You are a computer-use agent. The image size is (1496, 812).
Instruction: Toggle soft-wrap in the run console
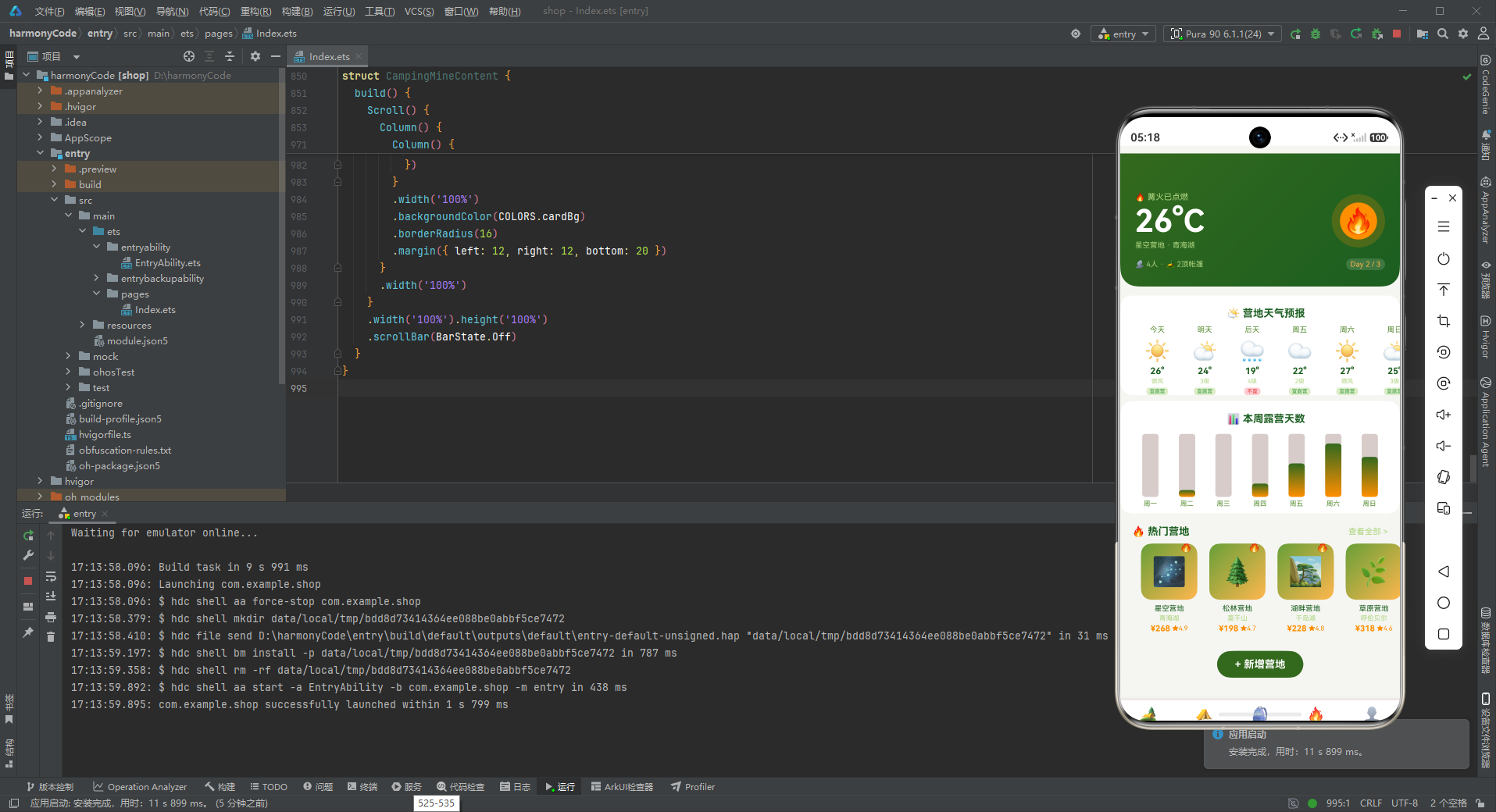click(x=51, y=577)
